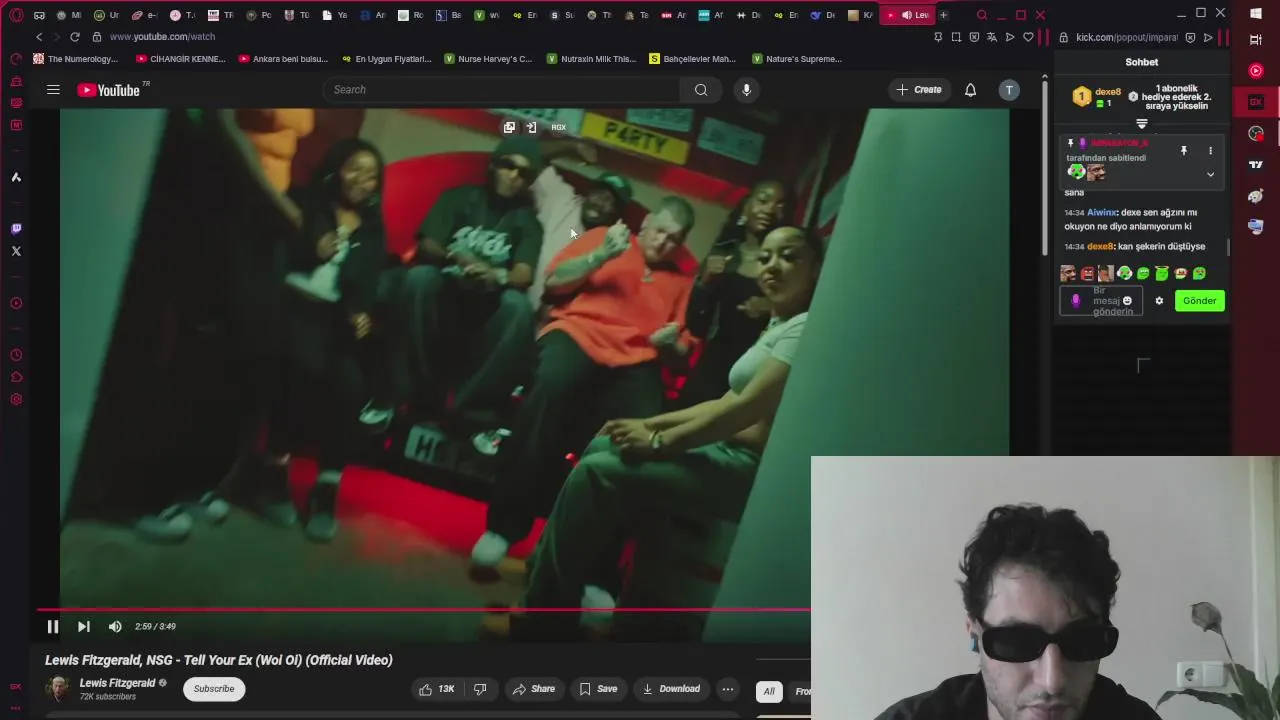Open TradingView icon in right sidebar
The height and width of the screenshot is (720, 1280).
click(1256, 165)
